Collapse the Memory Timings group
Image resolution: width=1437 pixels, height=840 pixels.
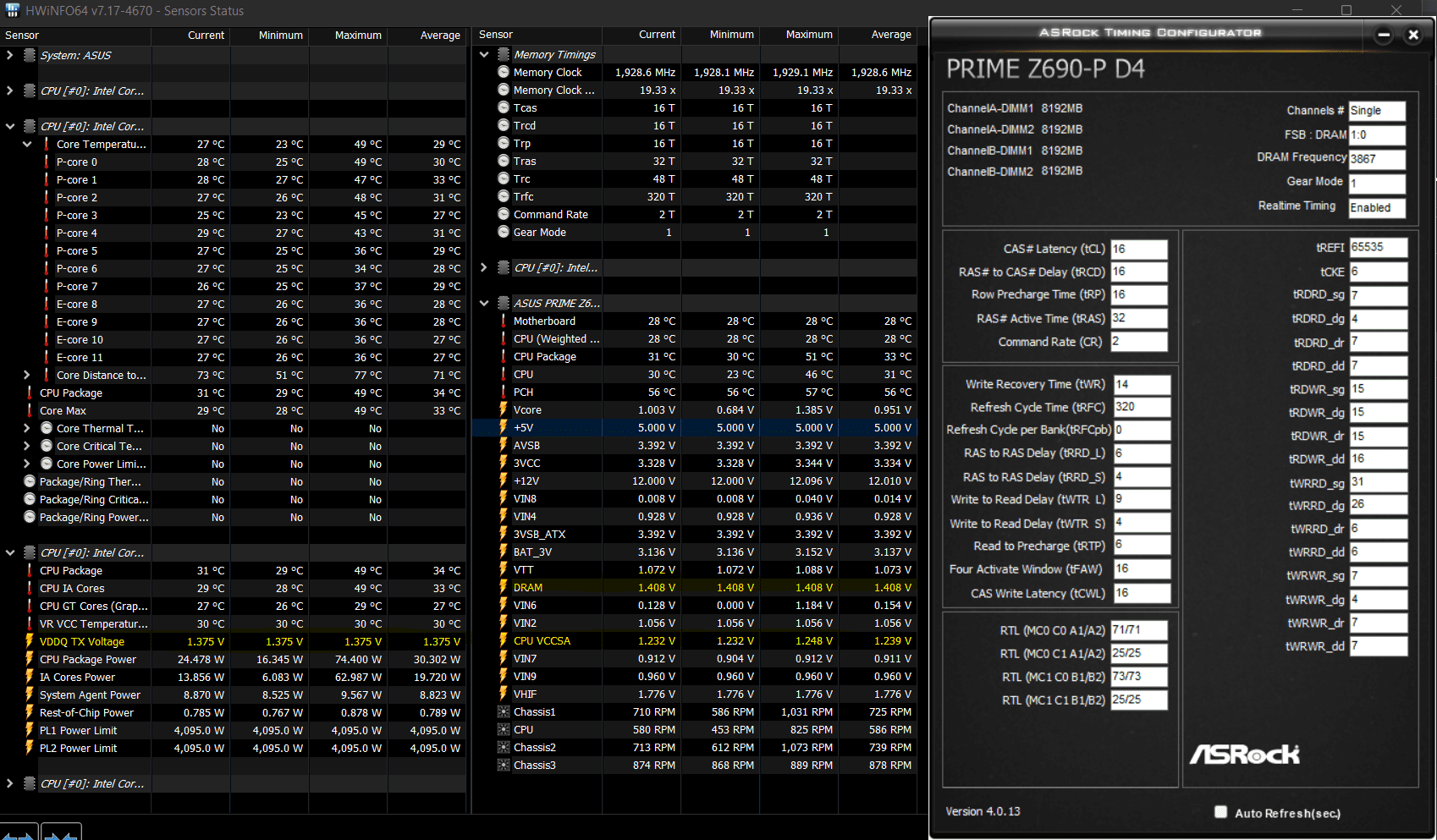(x=484, y=54)
